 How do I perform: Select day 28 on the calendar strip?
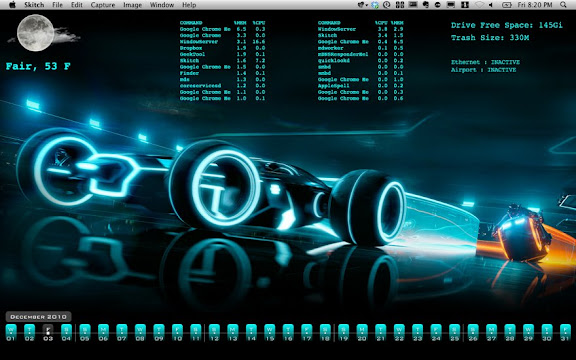510,333
